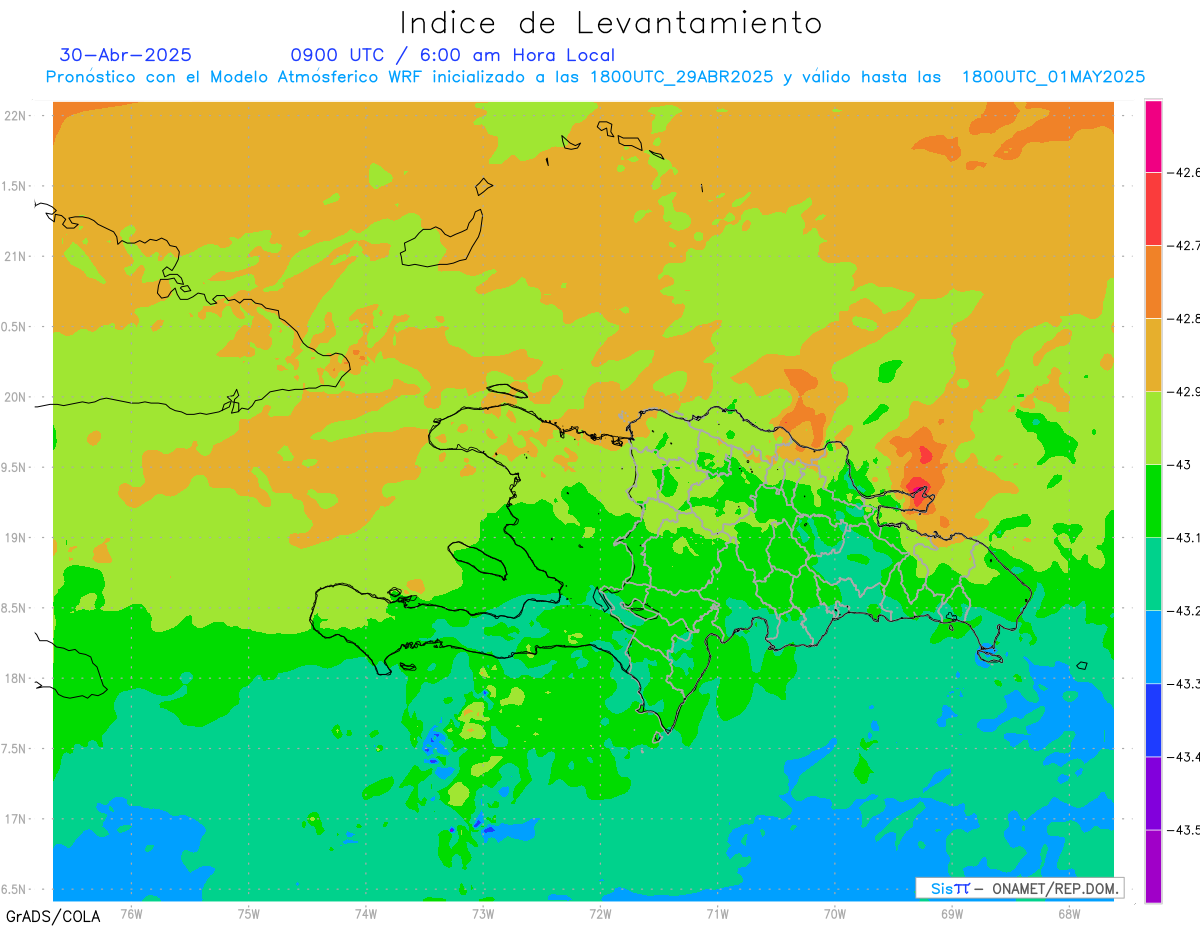This screenshot has width=1200, height=927.
Task: Click the colorbar value -43.5
Action: [1186, 830]
